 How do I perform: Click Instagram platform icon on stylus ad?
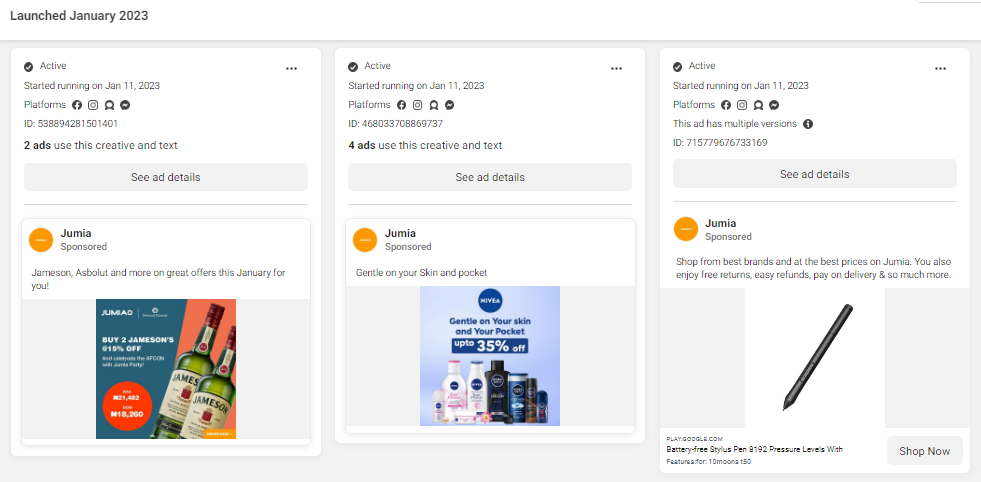742,105
